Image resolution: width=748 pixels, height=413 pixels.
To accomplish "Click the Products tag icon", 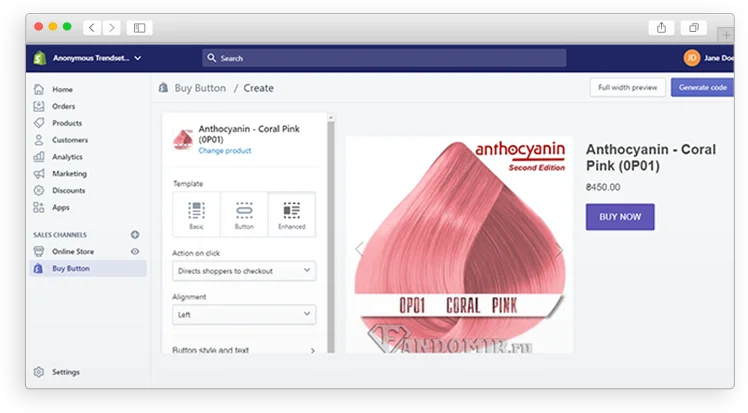I will coord(39,123).
